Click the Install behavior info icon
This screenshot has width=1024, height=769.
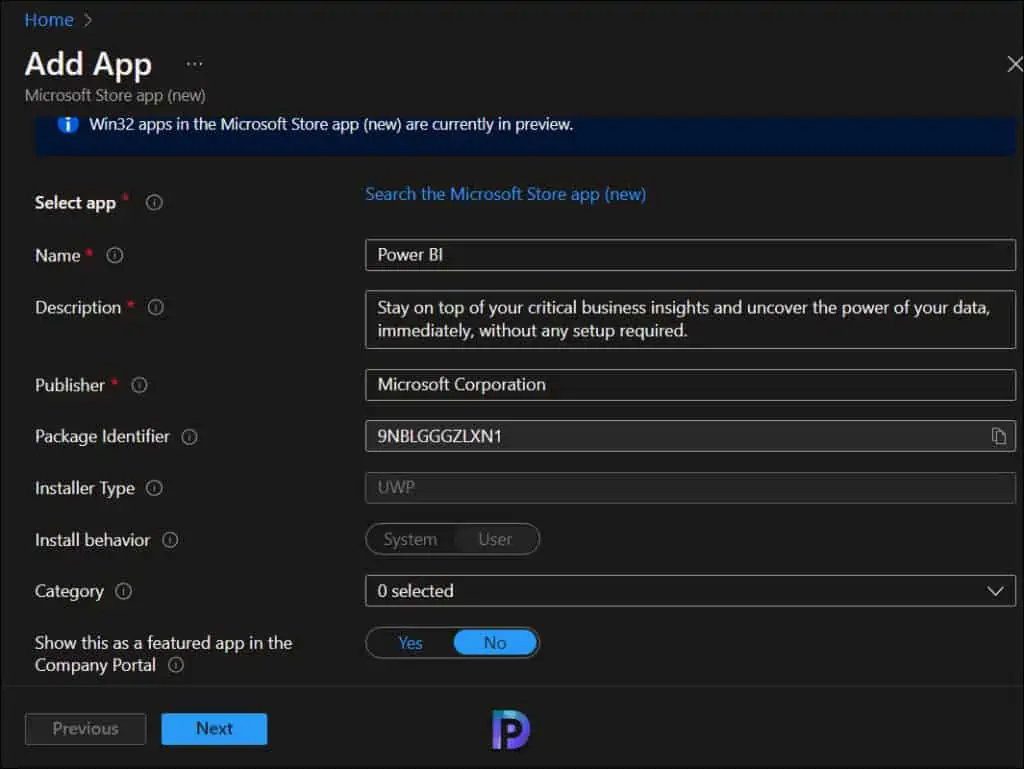170,540
